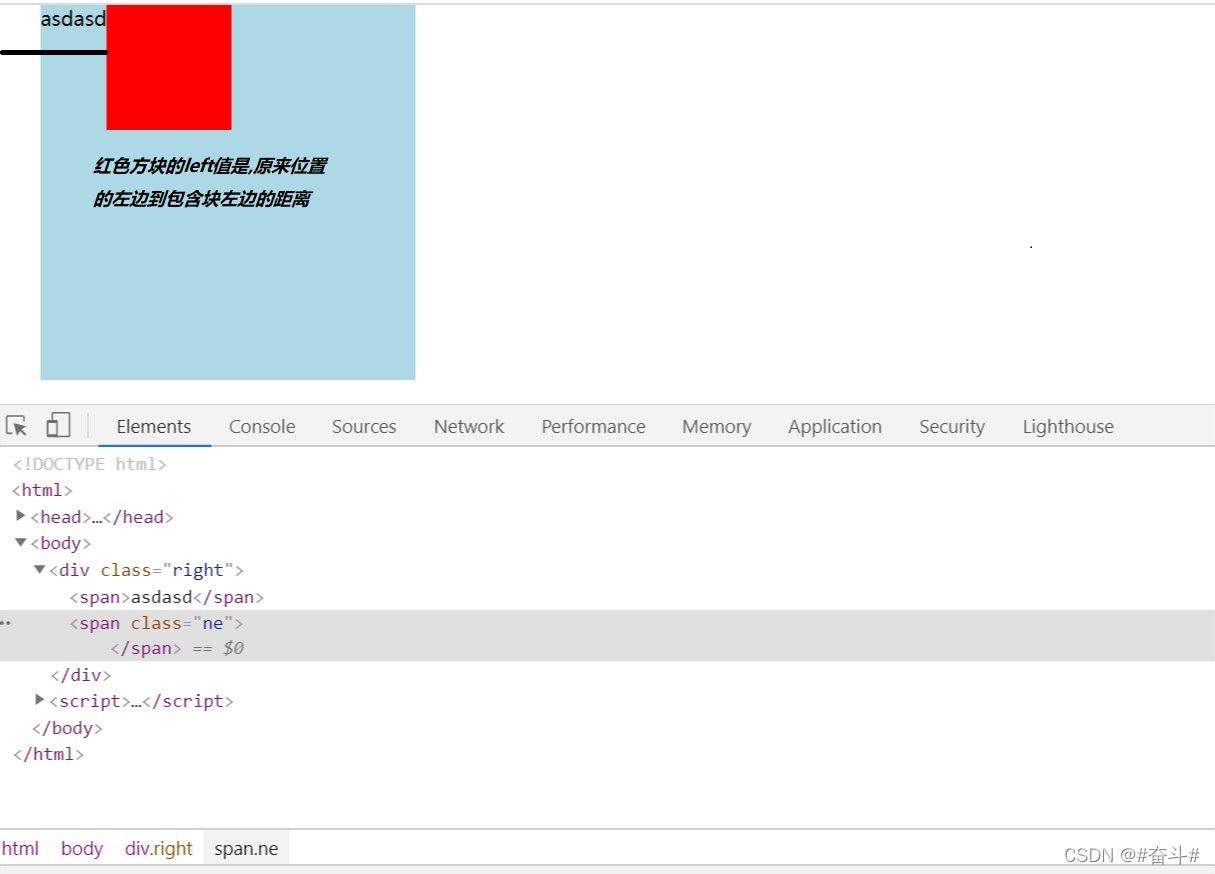Image resolution: width=1215 pixels, height=874 pixels.
Task: Select the closing html tag line
Action: tap(48, 754)
